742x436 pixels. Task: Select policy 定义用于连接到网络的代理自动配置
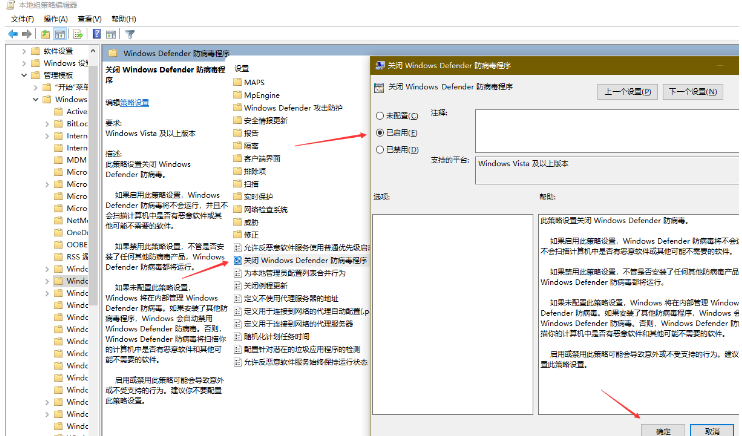tap(302, 311)
